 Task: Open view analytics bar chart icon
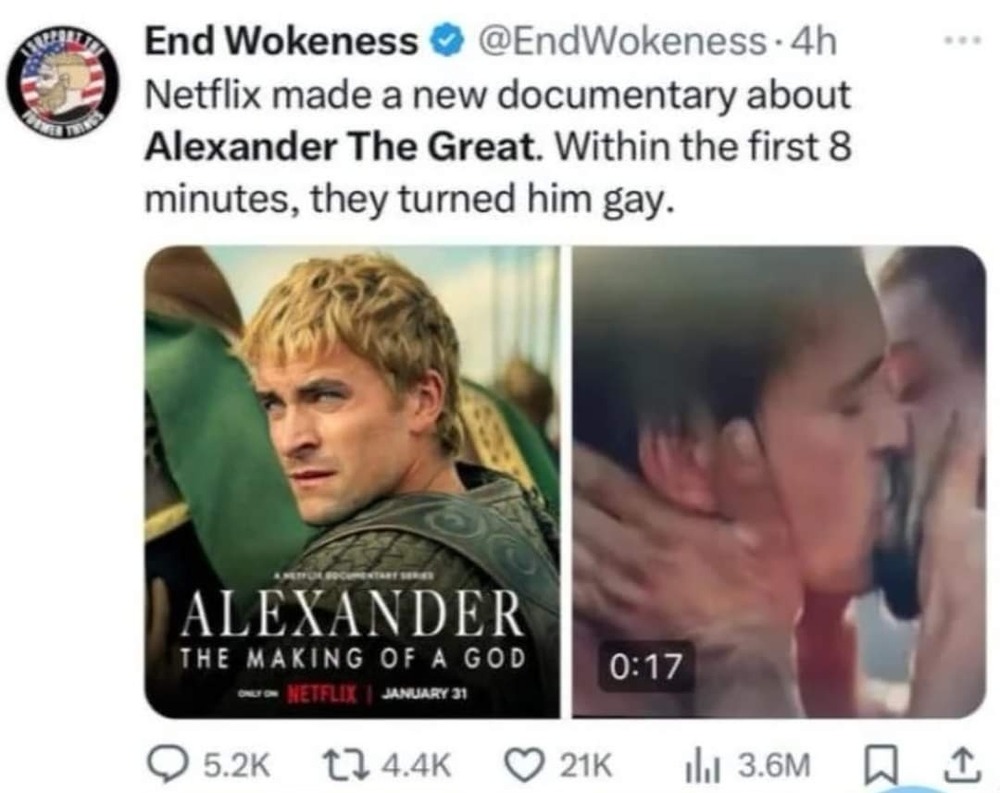tap(703, 766)
